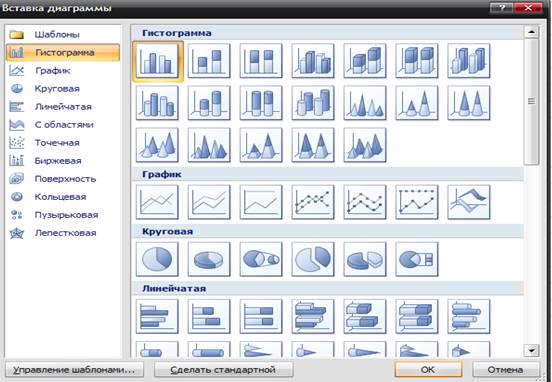Pick the 100% stacked line chart
The height and width of the screenshot is (382, 552).
coord(261,202)
